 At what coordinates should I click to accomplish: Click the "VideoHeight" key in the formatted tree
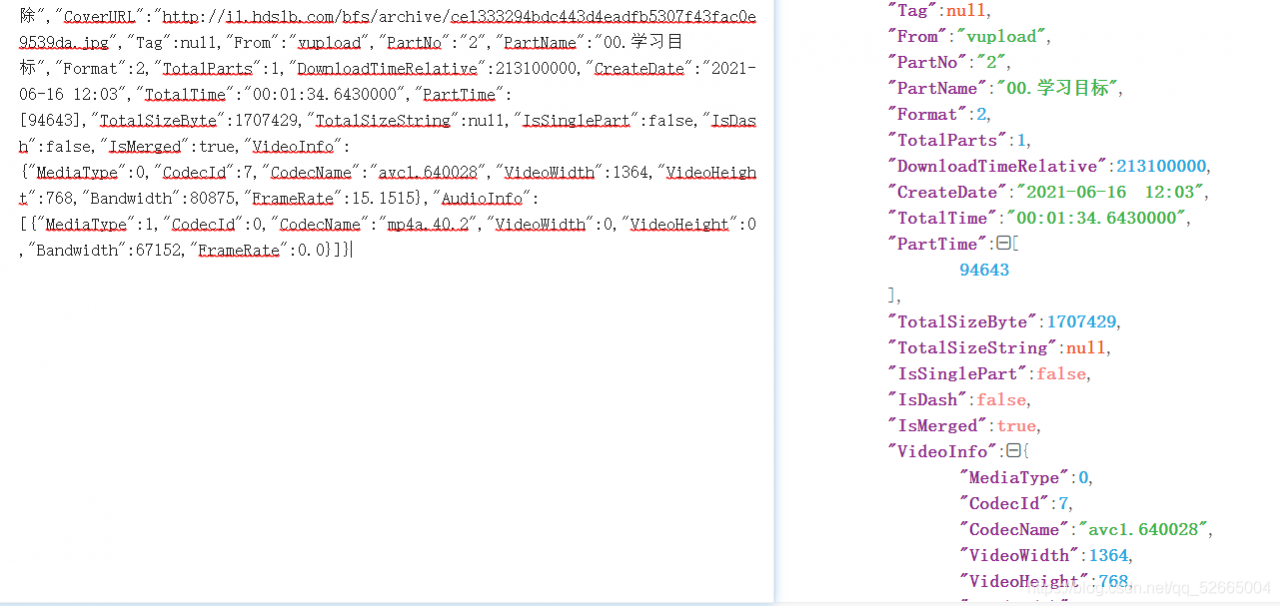(x=1024, y=582)
